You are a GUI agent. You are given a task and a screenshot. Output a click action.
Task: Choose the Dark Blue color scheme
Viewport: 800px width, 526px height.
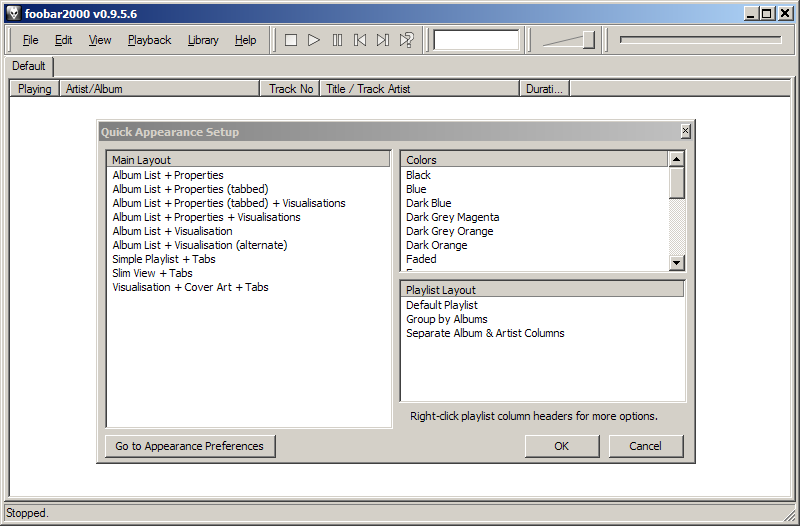click(429, 203)
